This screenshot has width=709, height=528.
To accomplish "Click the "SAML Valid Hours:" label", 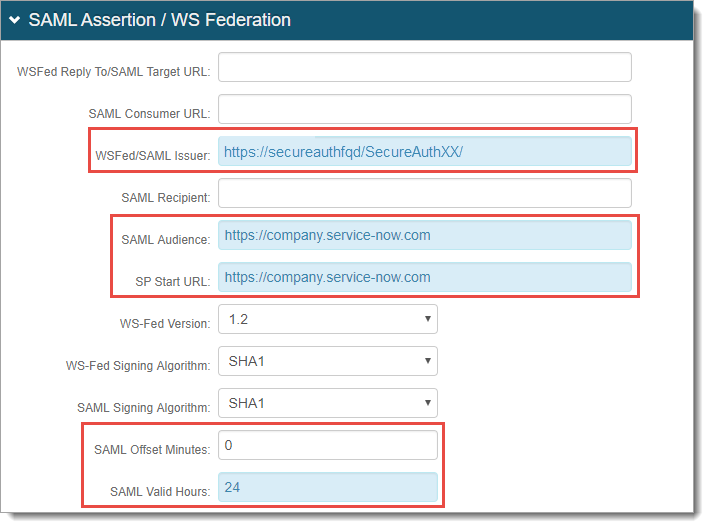I will pyautogui.click(x=159, y=491).
